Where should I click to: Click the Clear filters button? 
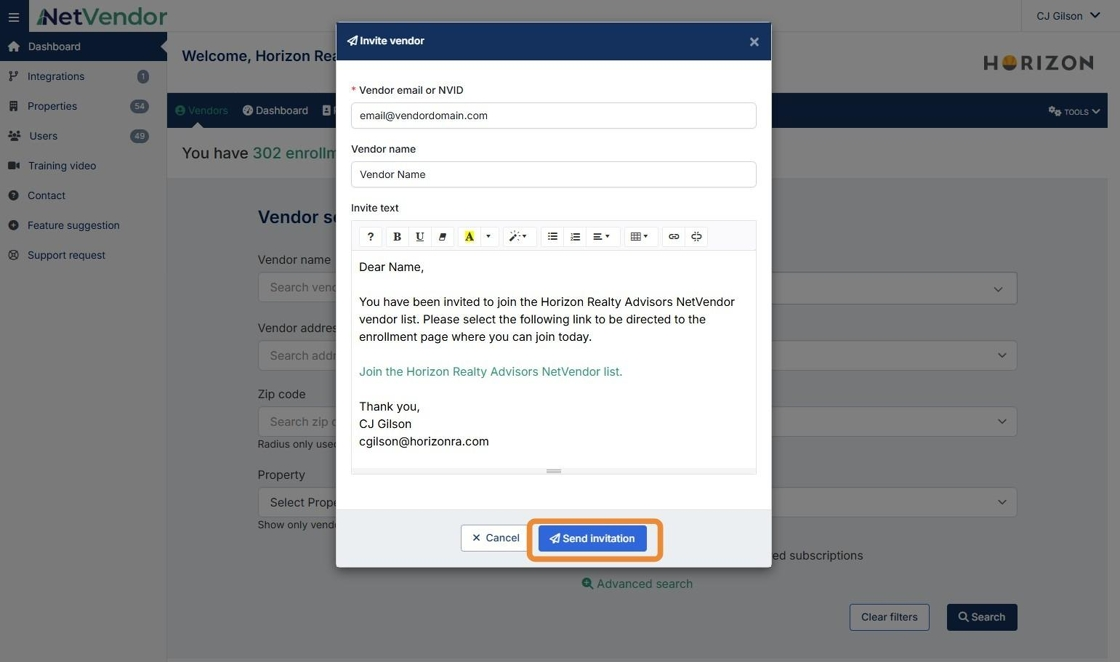[889, 617]
